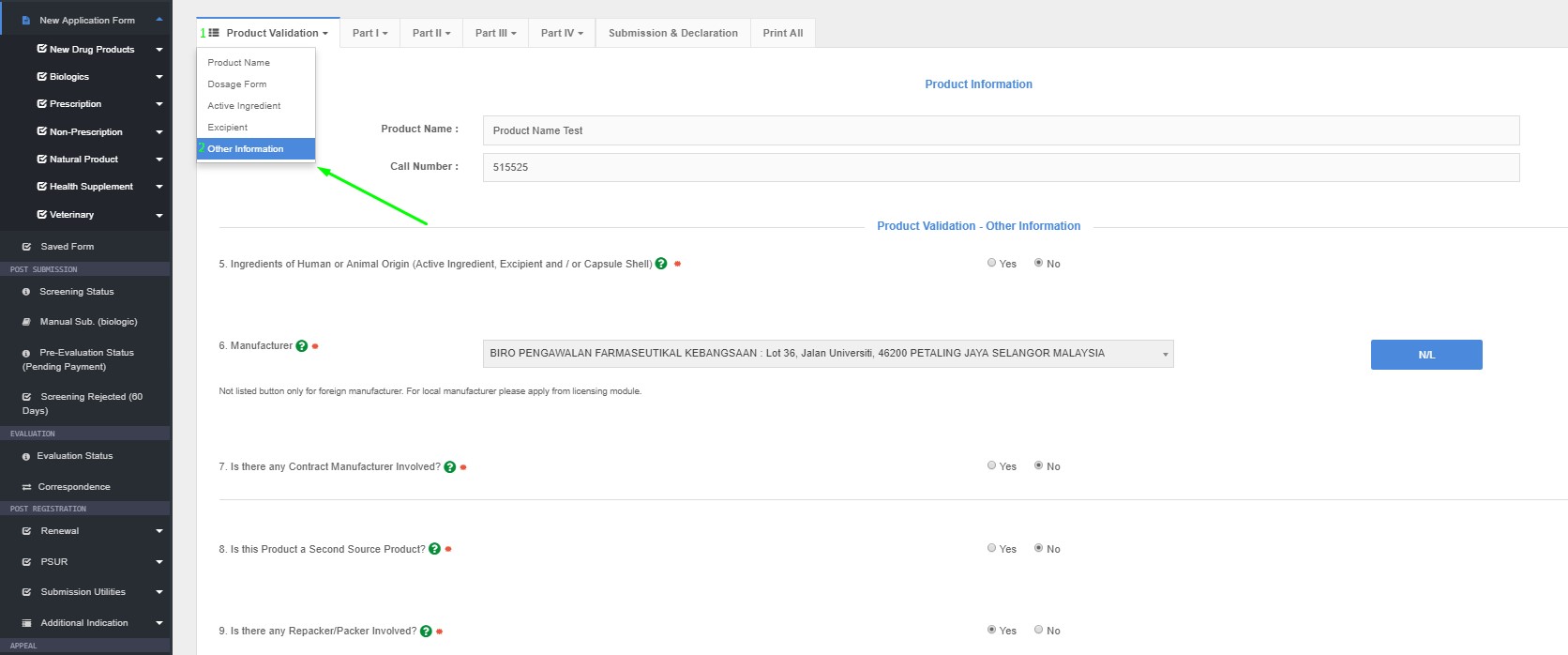Viewport: 1568px width, 655px height.
Task: Click help icon for Human or Animal Origin
Action: click(x=661, y=264)
